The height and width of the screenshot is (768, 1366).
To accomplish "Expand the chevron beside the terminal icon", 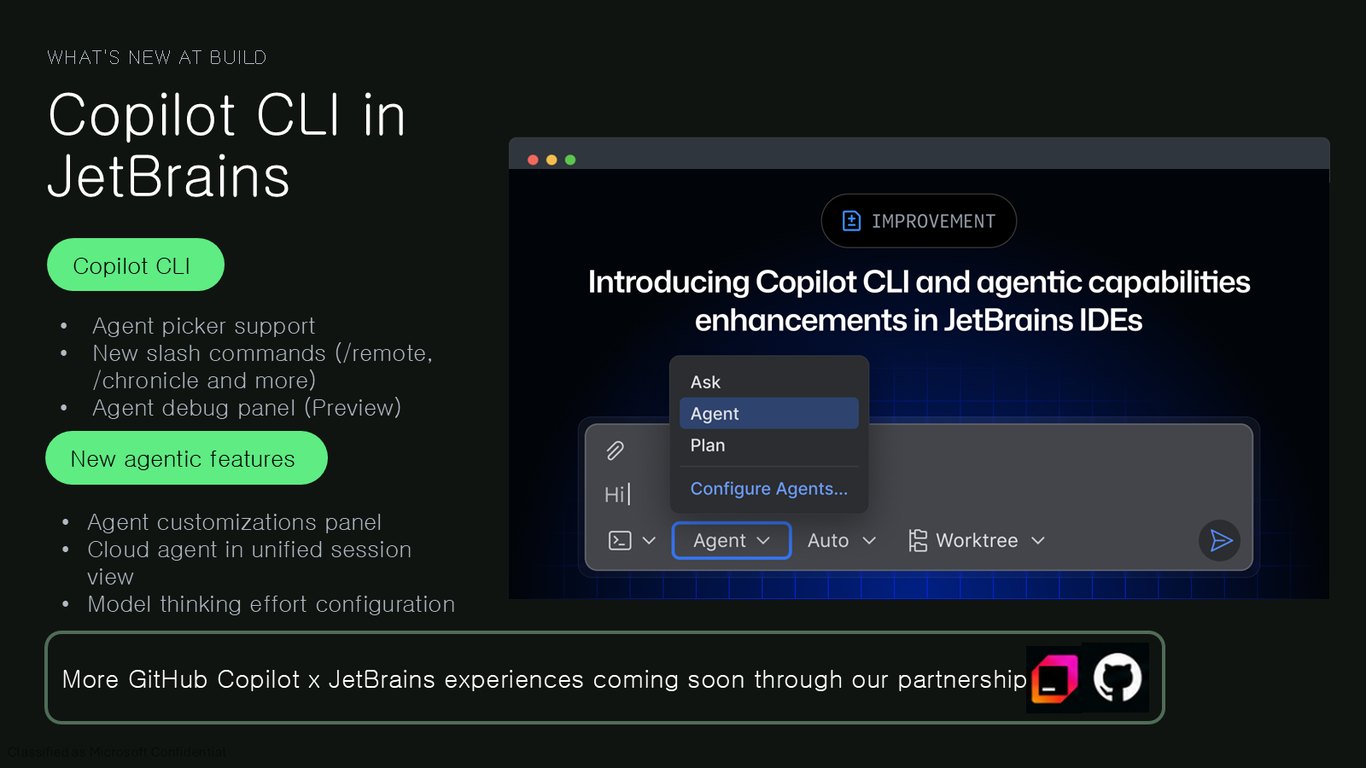I will tap(649, 540).
